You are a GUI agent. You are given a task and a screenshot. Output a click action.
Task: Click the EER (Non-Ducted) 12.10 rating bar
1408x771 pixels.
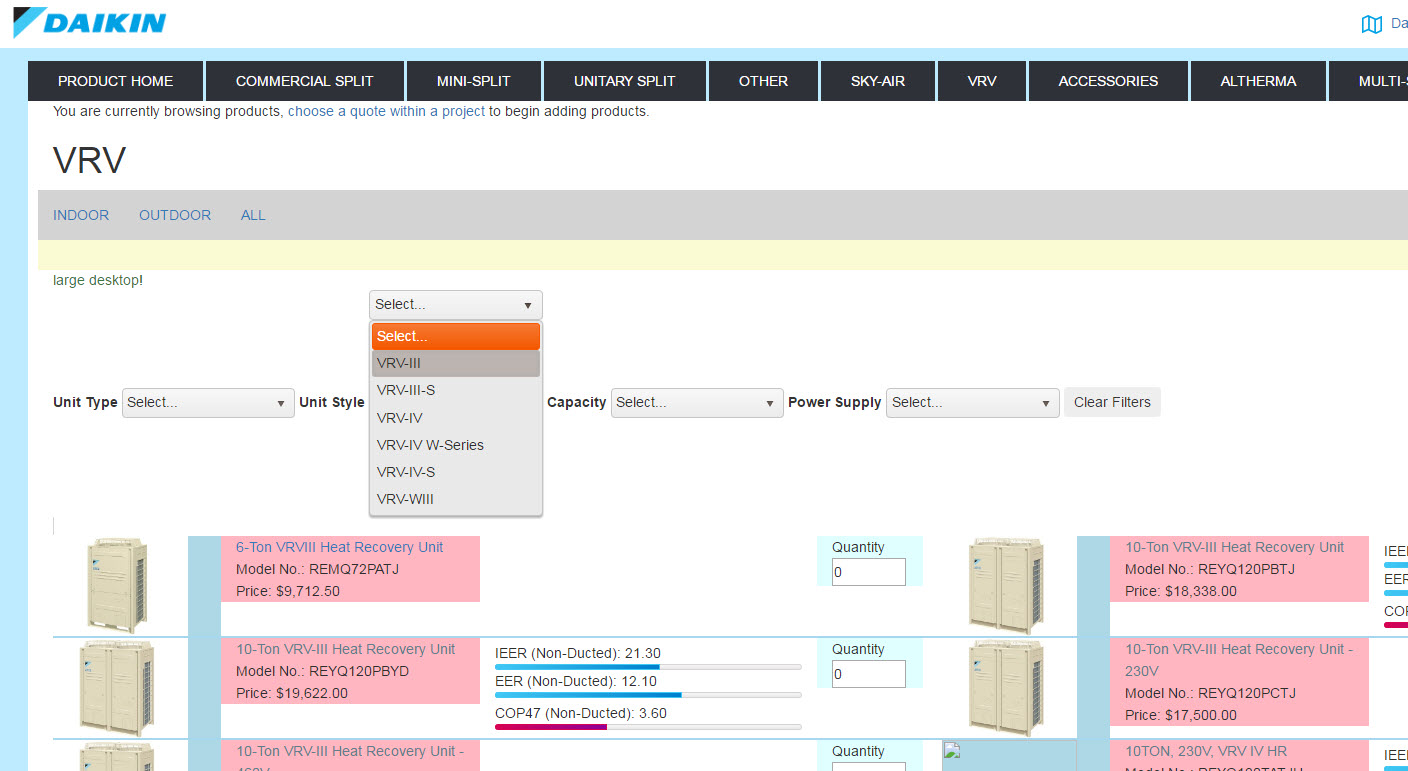[648, 694]
